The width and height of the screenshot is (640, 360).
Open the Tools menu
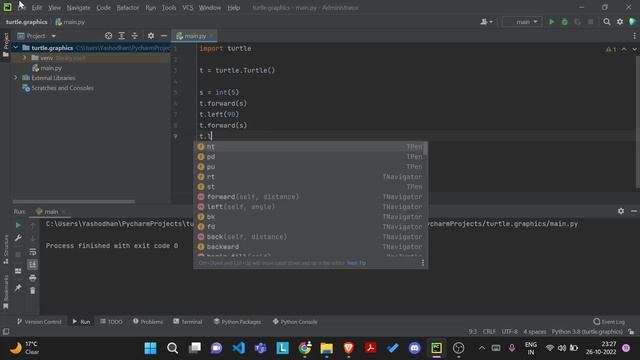(x=169, y=8)
